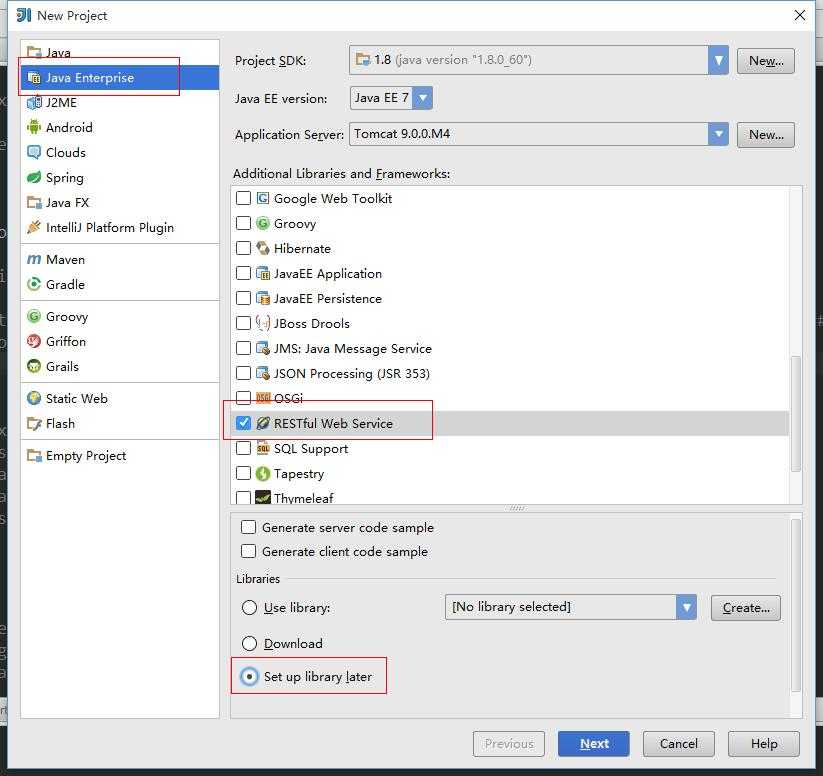Choose Maven project type
This screenshot has width=823, height=776.
(120, 259)
